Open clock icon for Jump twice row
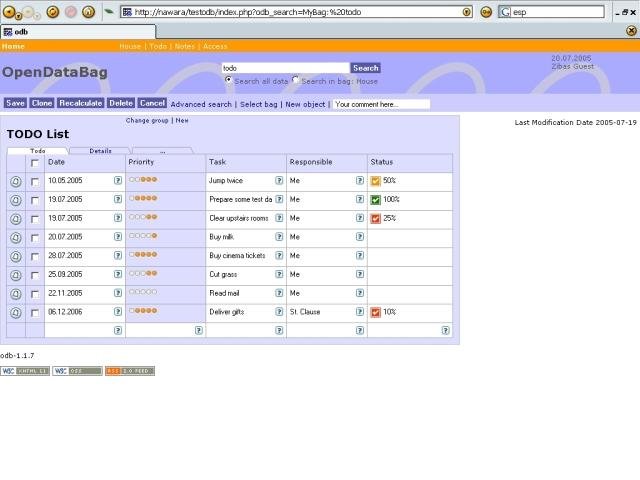Viewport: 640px width, 480px height. coord(16,181)
